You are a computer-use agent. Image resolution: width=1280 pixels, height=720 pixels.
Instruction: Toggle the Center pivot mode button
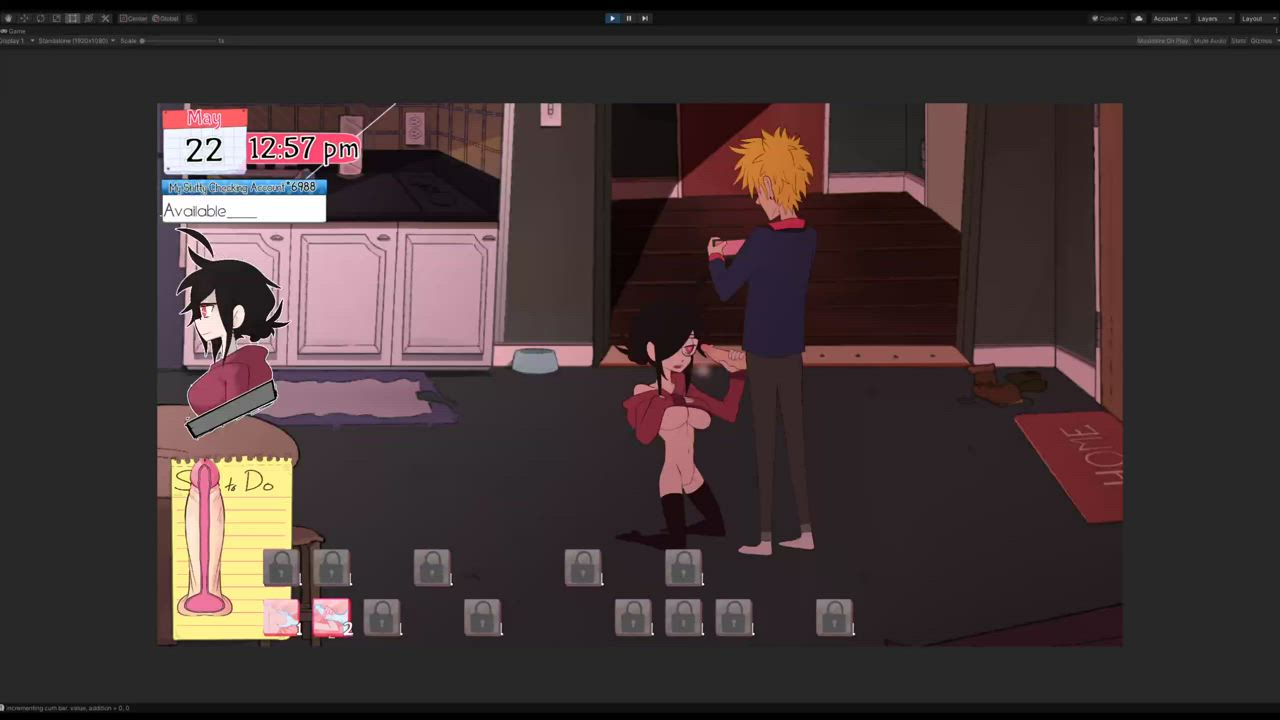pos(133,18)
